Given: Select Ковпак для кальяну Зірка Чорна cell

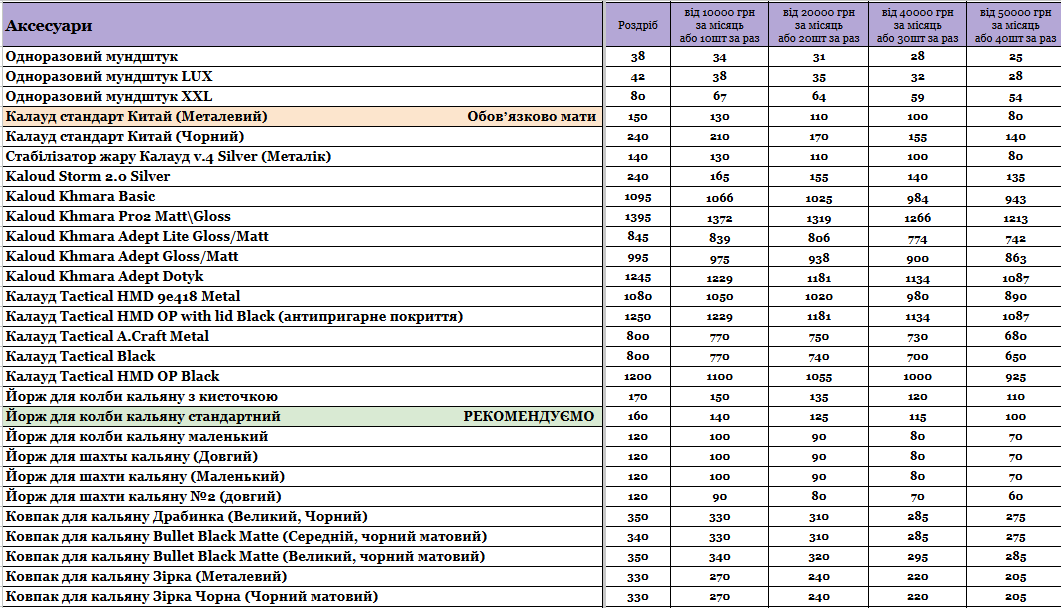Looking at the screenshot, I should [191, 596].
